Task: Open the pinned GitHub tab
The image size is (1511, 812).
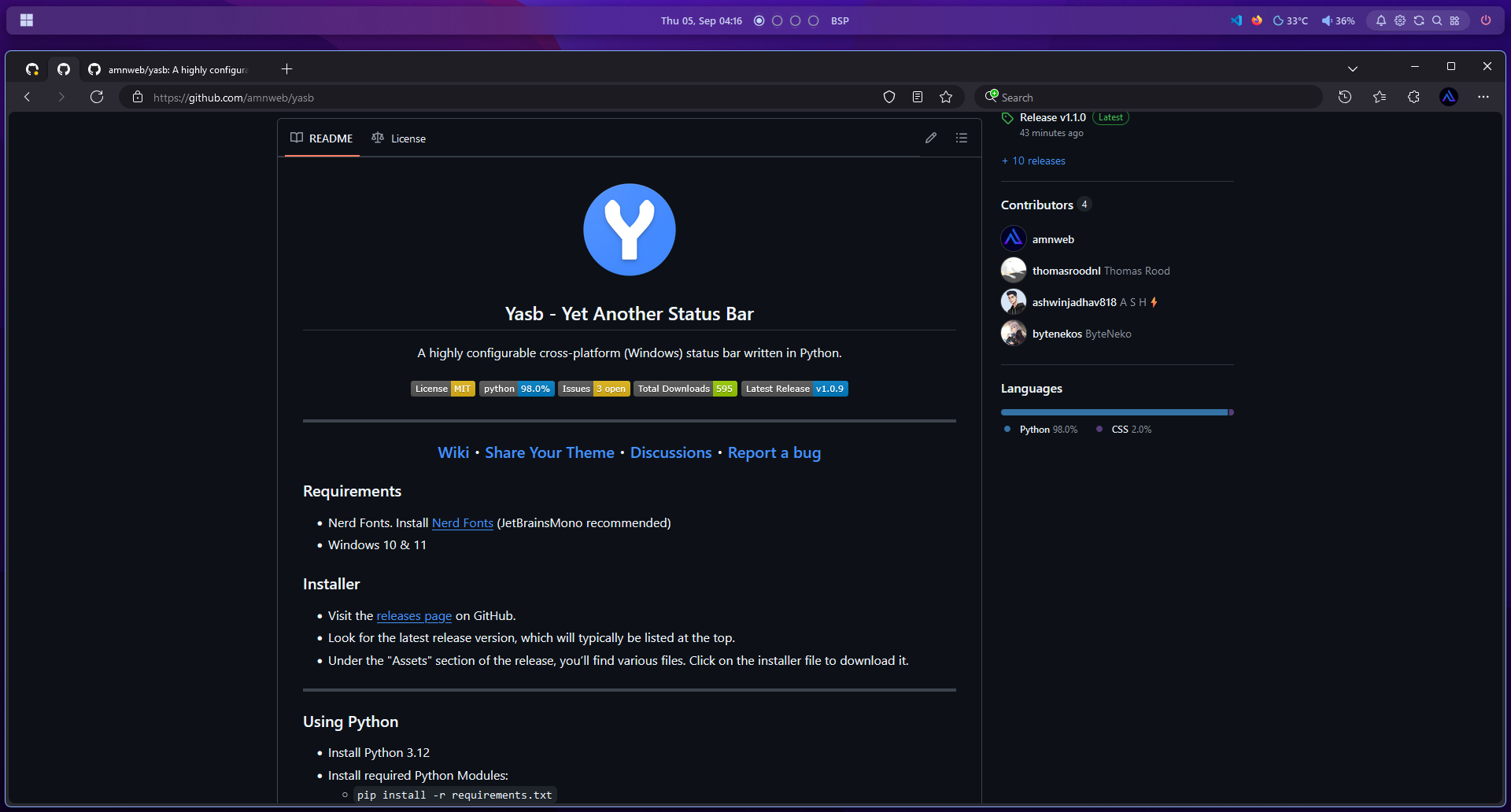Action: [x=64, y=69]
